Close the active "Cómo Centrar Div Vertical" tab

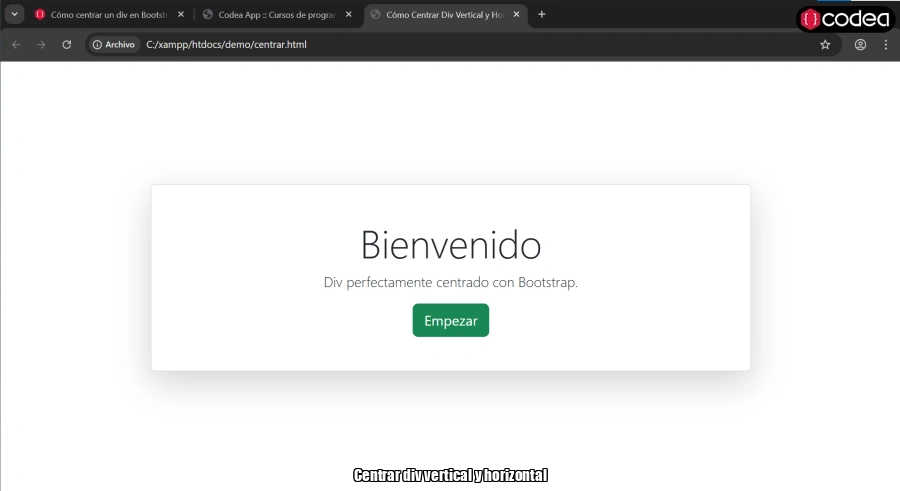[517, 15]
